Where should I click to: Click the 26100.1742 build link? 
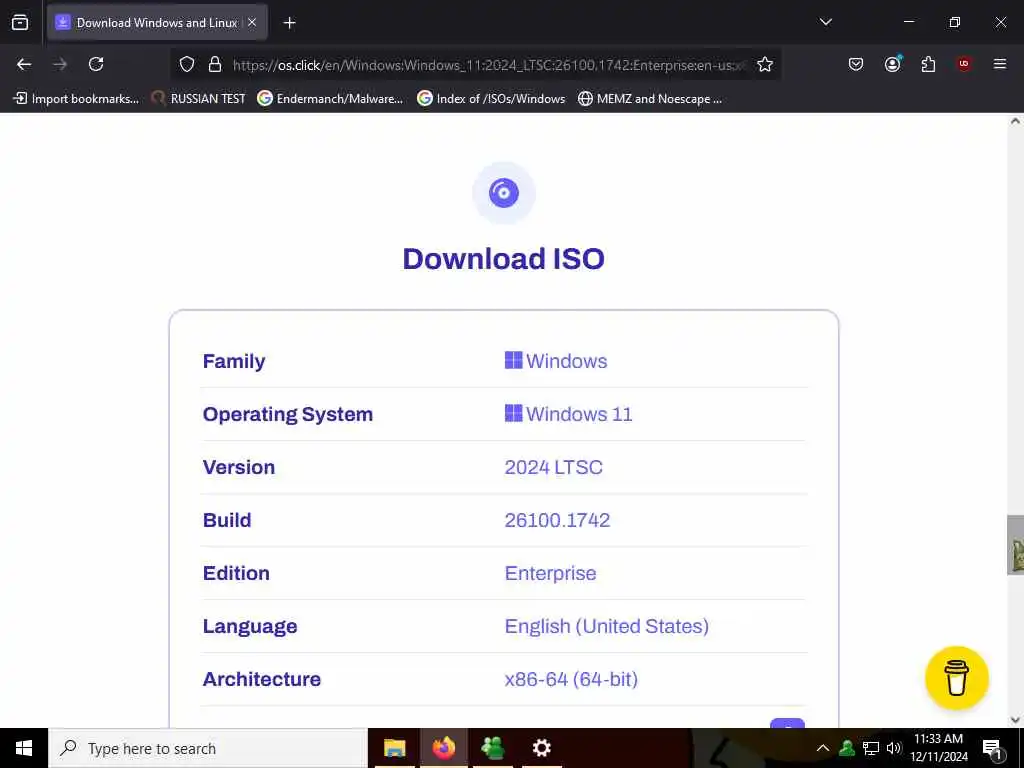point(557,520)
